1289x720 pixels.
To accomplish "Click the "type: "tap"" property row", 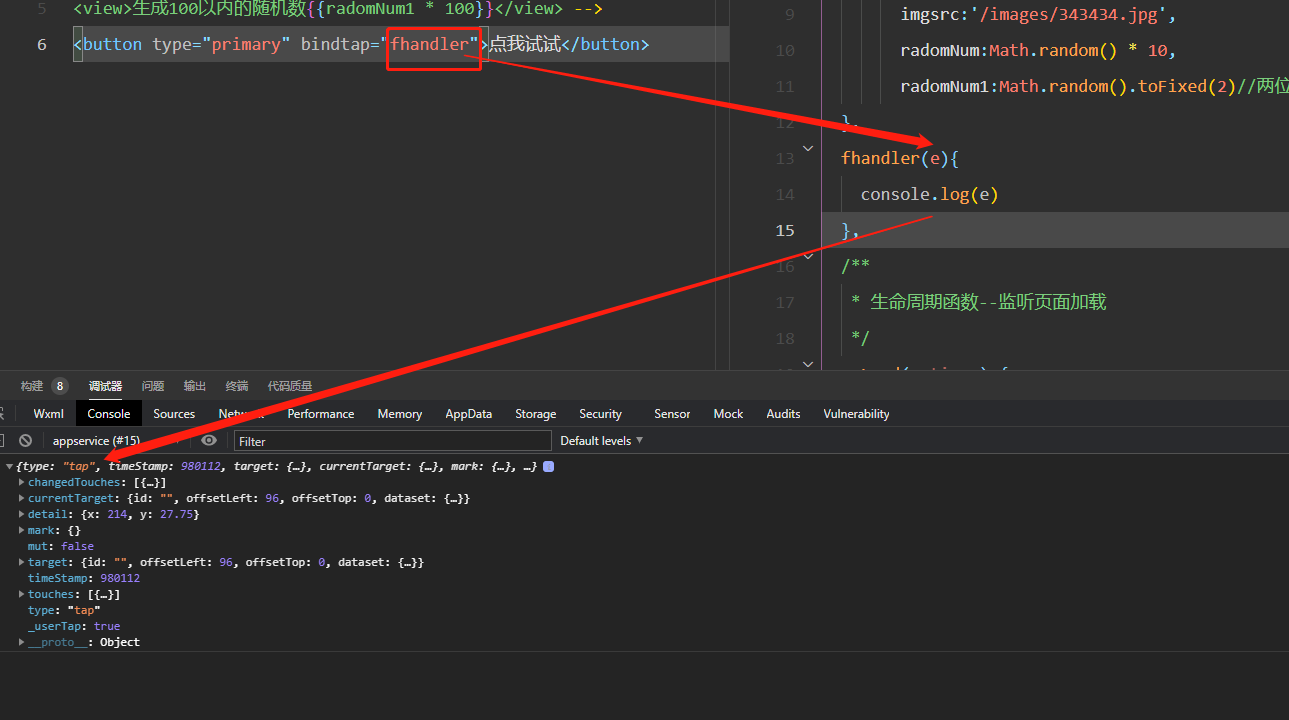I will (x=64, y=611).
